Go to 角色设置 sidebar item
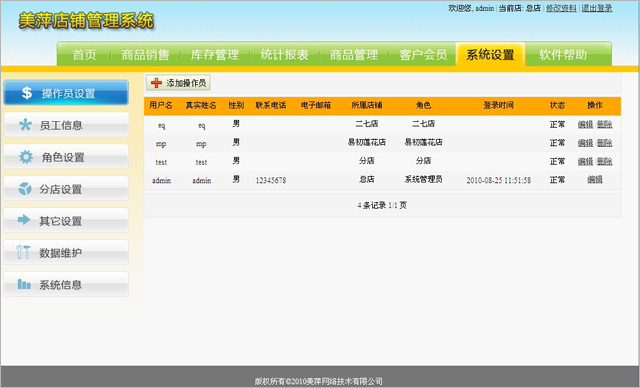This screenshot has height=388, width=640. click(x=66, y=156)
